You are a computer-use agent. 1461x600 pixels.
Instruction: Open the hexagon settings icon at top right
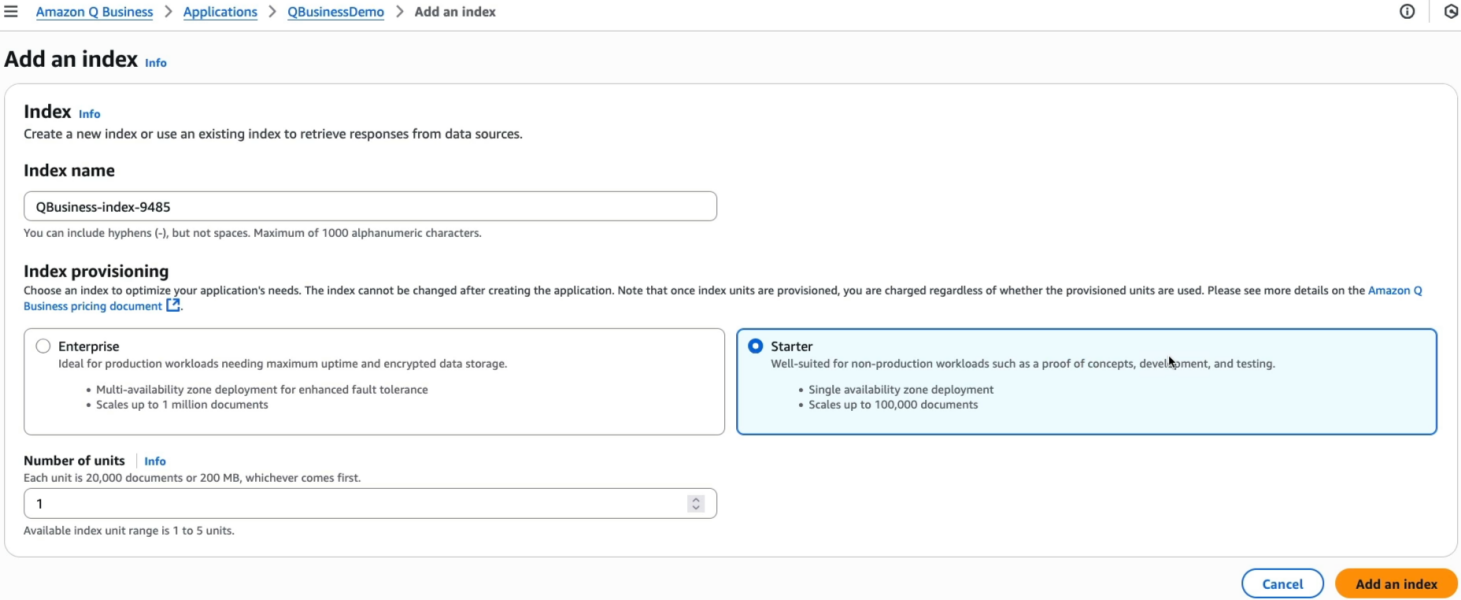click(x=1451, y=12)
